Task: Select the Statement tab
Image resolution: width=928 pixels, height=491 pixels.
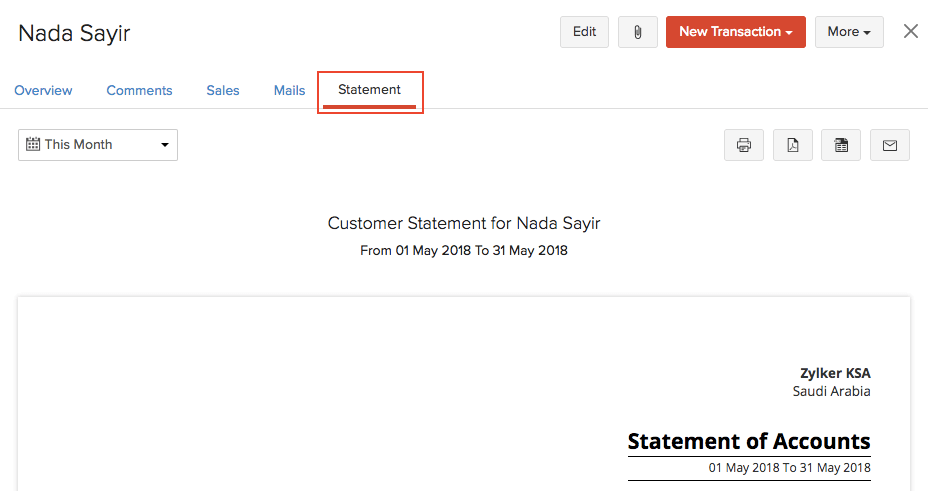Action: (x=369, y=90)
